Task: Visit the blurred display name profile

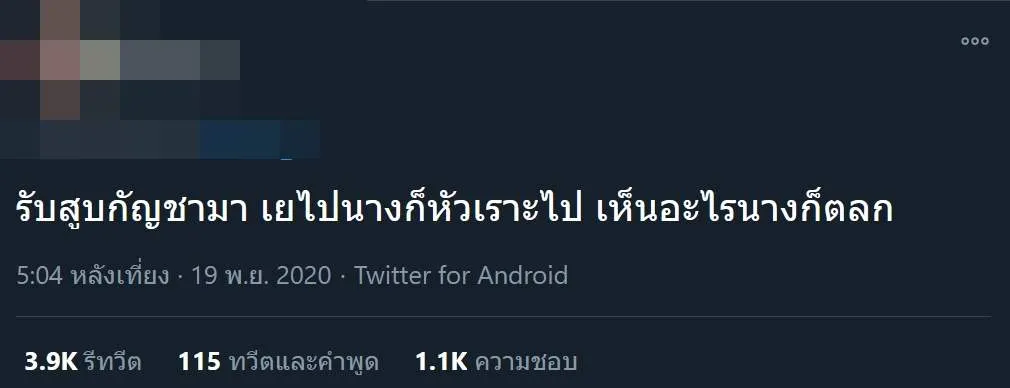Action: pyautogui.click(x=160, y=60)
